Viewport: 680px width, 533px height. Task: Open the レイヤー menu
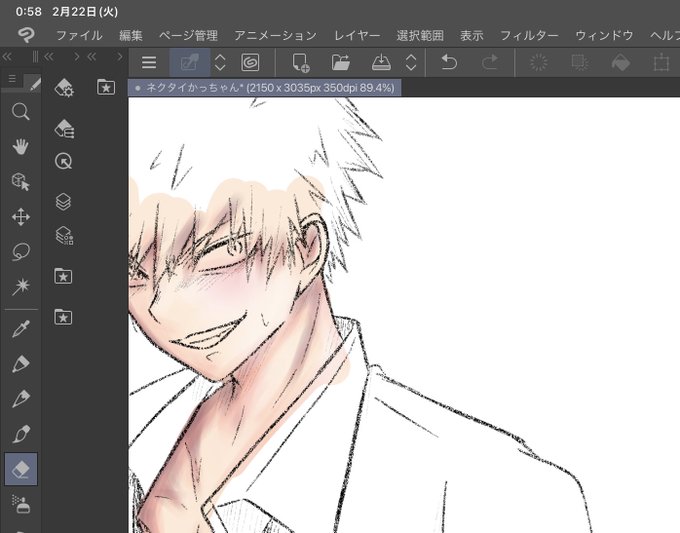tap(357, 35)
